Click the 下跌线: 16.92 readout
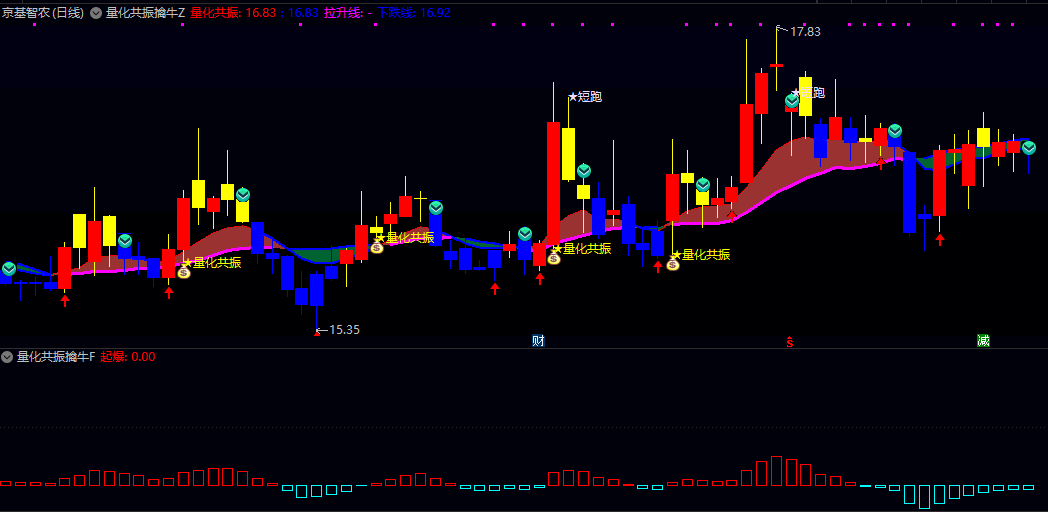 pos(414,13)
